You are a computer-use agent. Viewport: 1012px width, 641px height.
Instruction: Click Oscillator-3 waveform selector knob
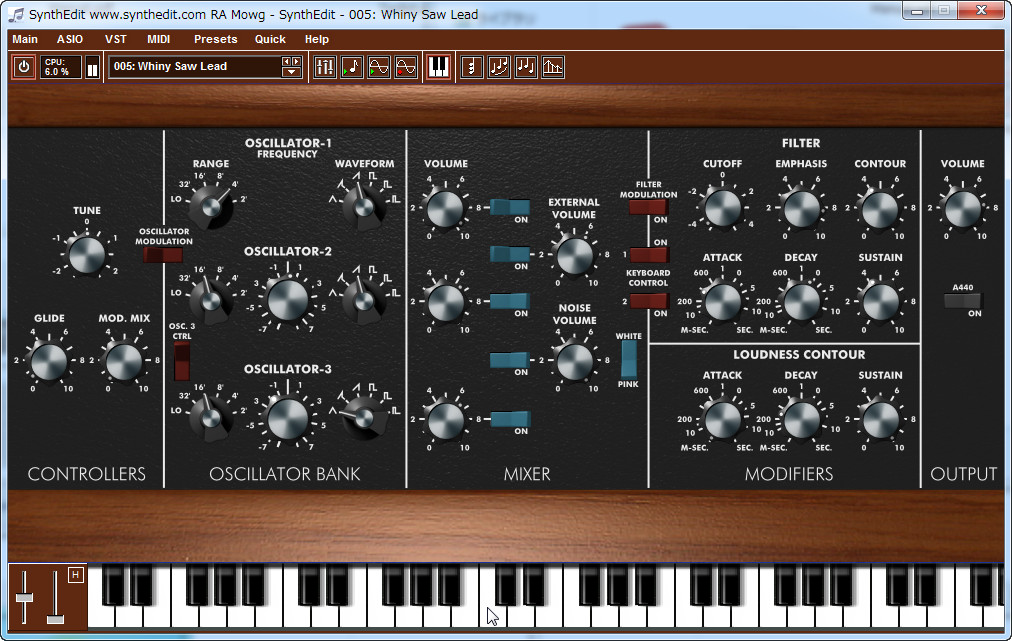point(365,418)
